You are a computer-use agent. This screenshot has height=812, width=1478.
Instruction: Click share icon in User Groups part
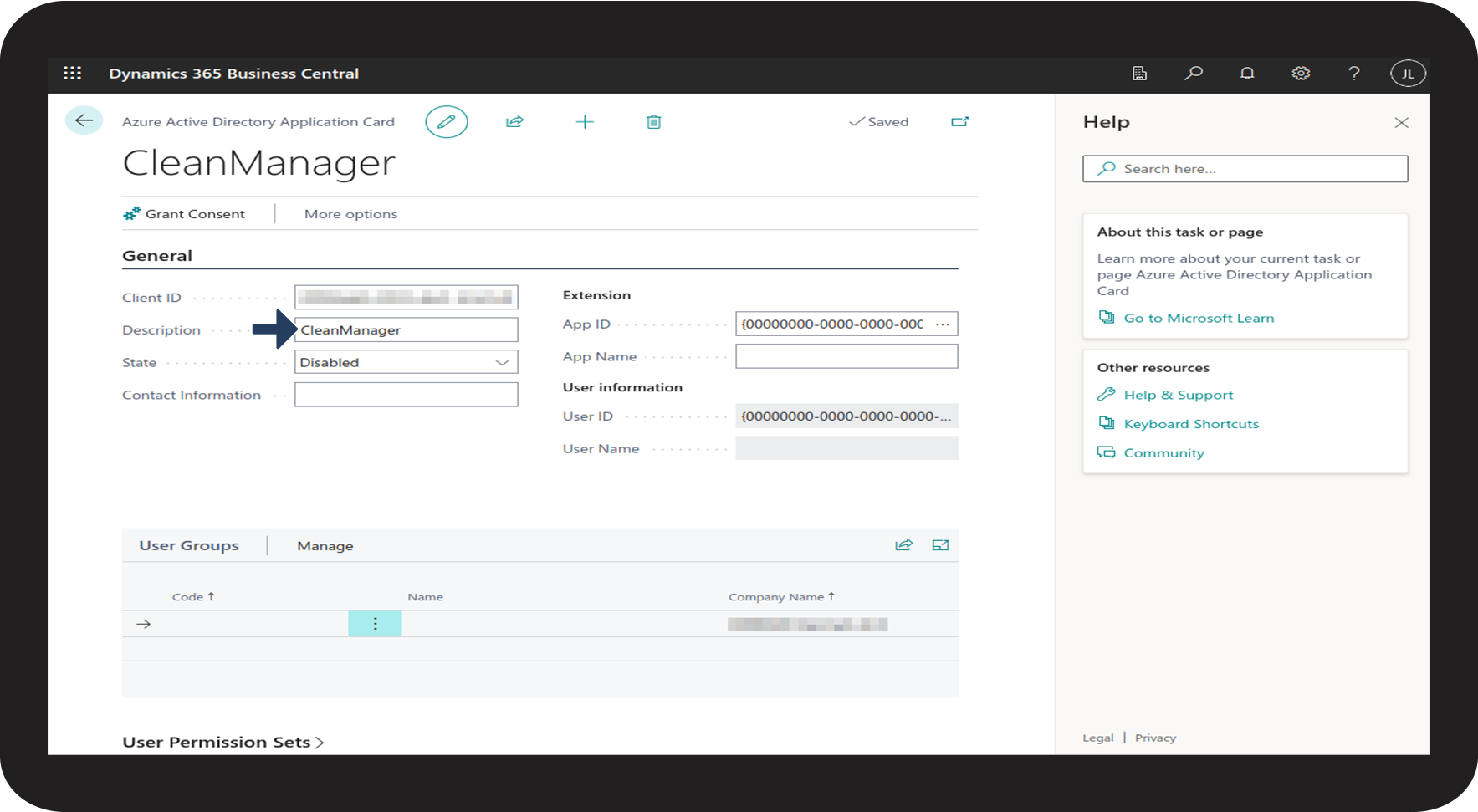point(903,545)
